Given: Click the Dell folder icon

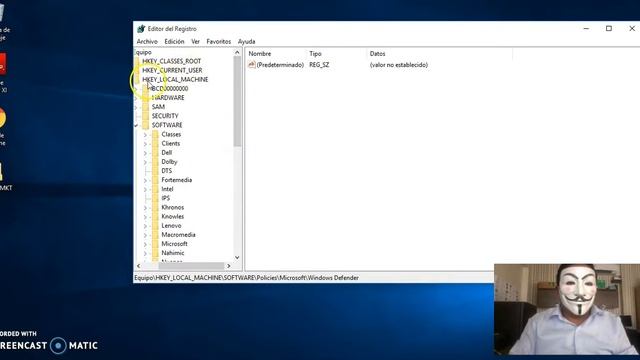Looking at the screenshot, I should coord(155,153).
